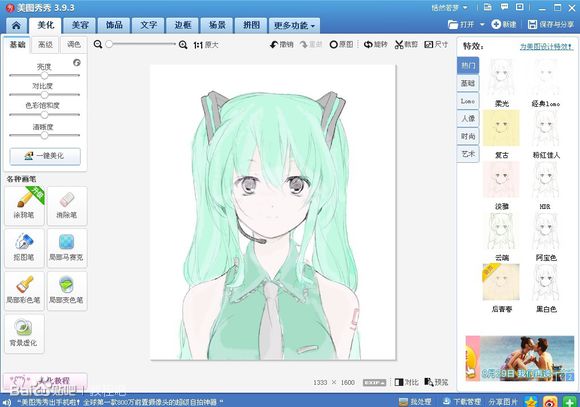Select the 时尚 effects category
The image size is (580, 407).
(x=468, y=136)
